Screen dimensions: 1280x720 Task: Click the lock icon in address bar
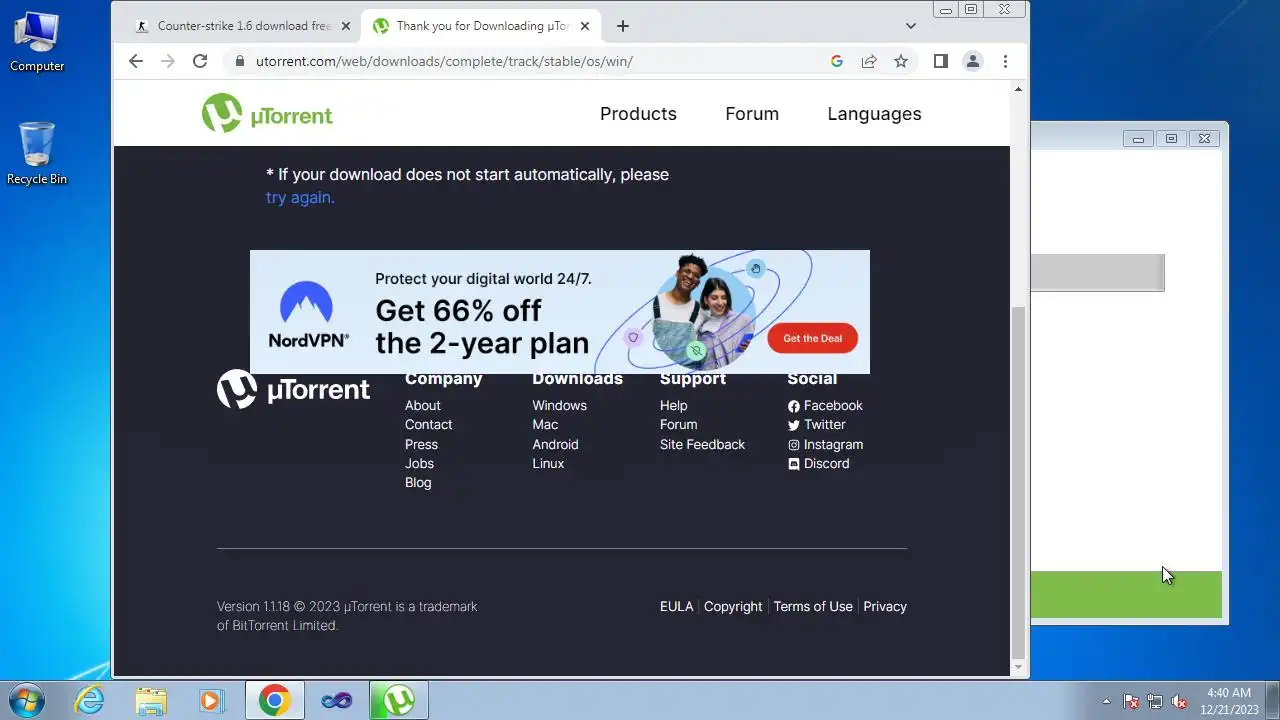click(x=239, y=61)
